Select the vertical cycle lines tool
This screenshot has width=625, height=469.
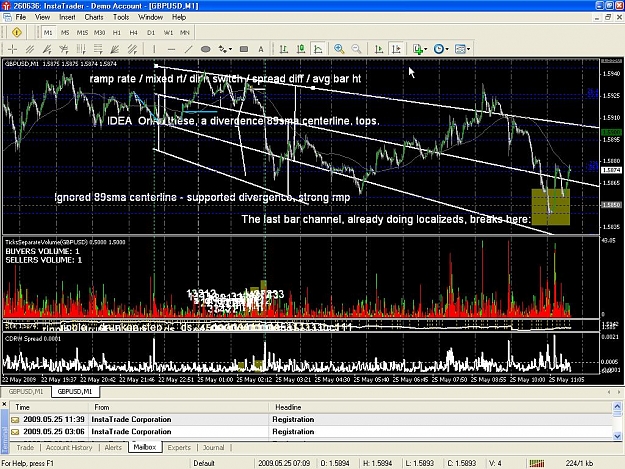[81, 49]
